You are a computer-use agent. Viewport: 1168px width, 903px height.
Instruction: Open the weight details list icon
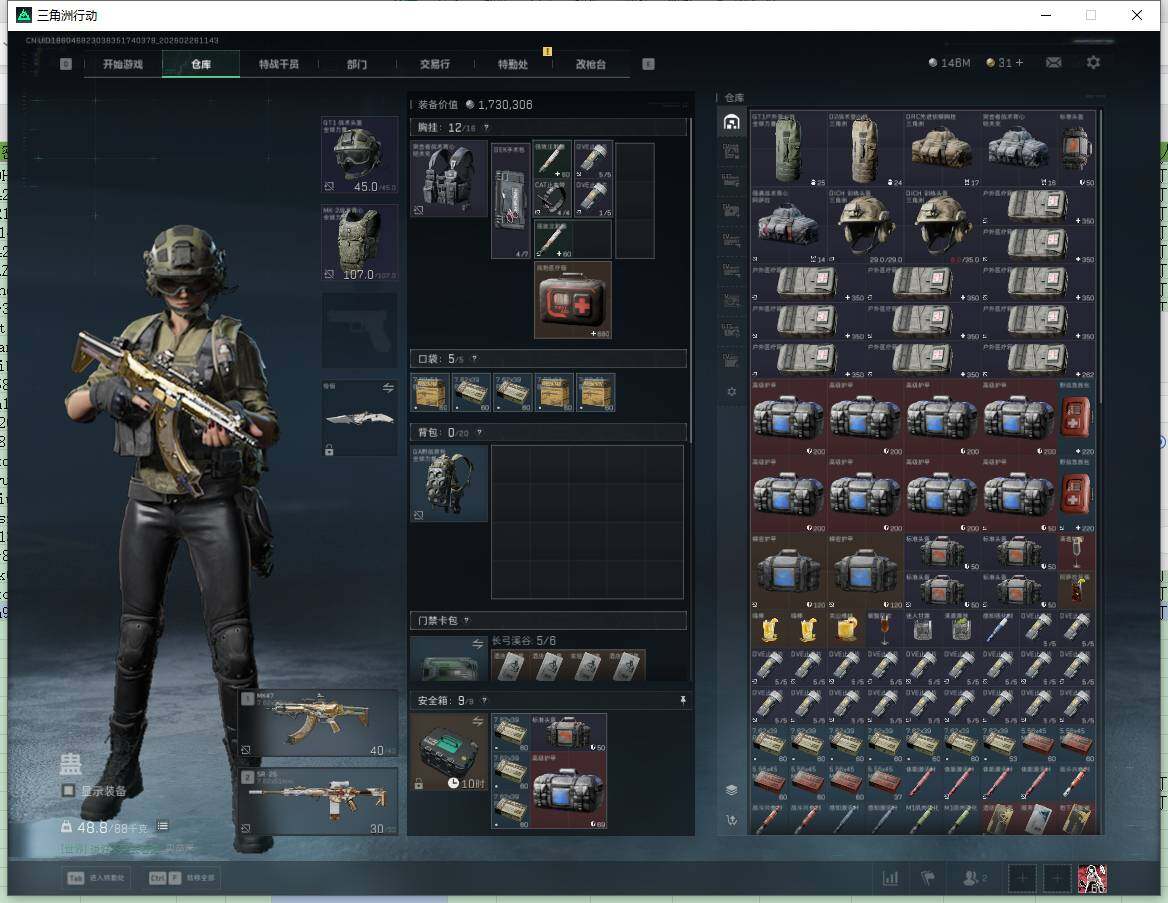click(162, 826)
